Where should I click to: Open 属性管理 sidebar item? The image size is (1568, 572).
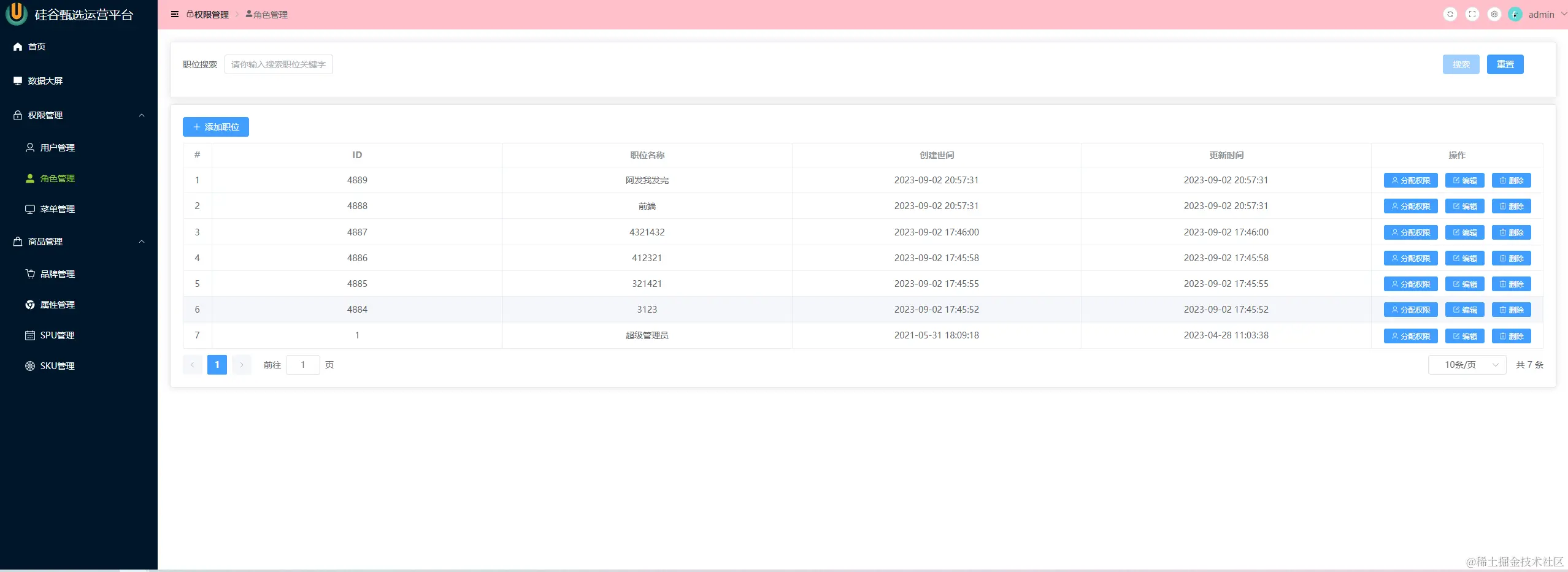pos(79,305)
